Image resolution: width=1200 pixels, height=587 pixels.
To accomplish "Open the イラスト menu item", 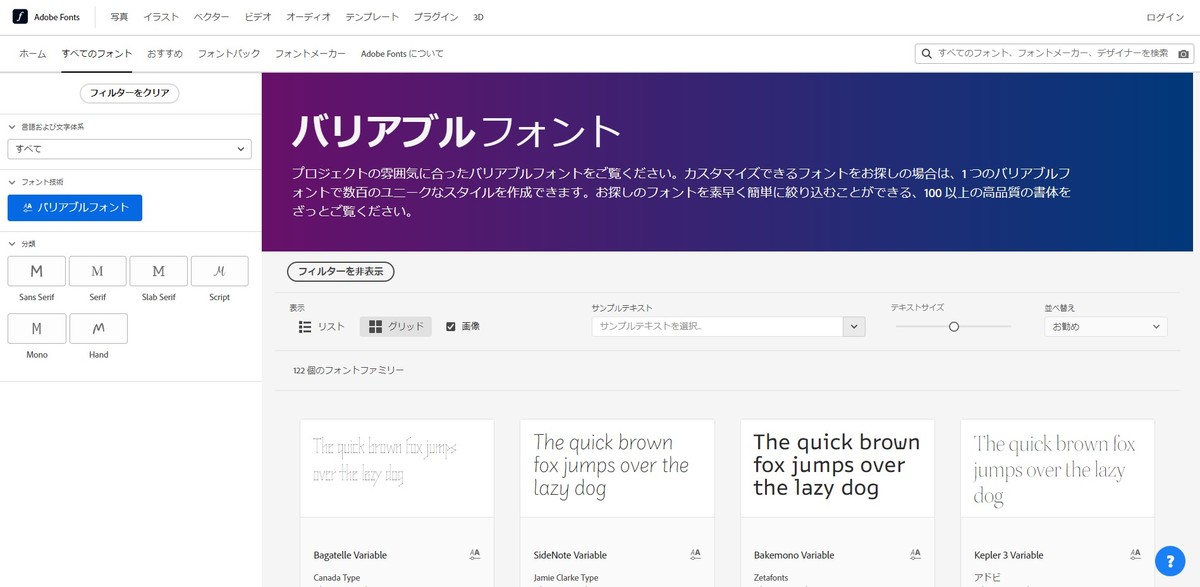I will [x=161, y=17].
